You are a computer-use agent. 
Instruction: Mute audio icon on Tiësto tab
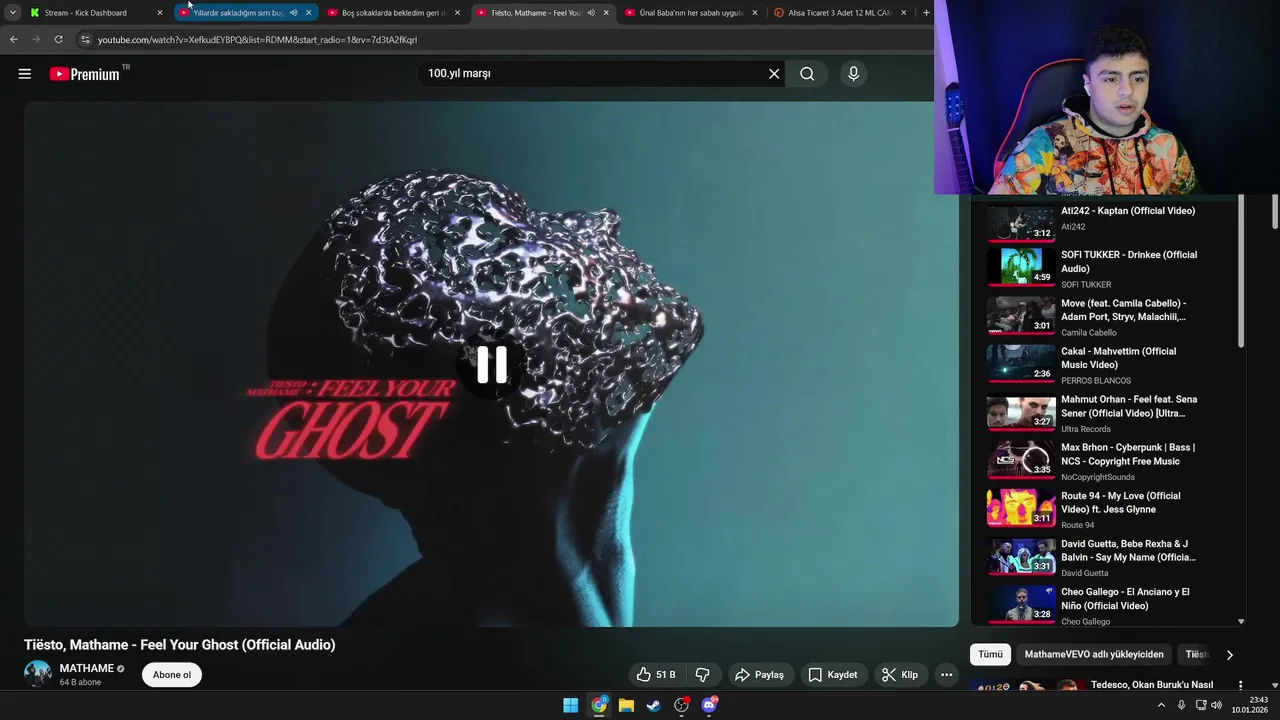point(591,13)
